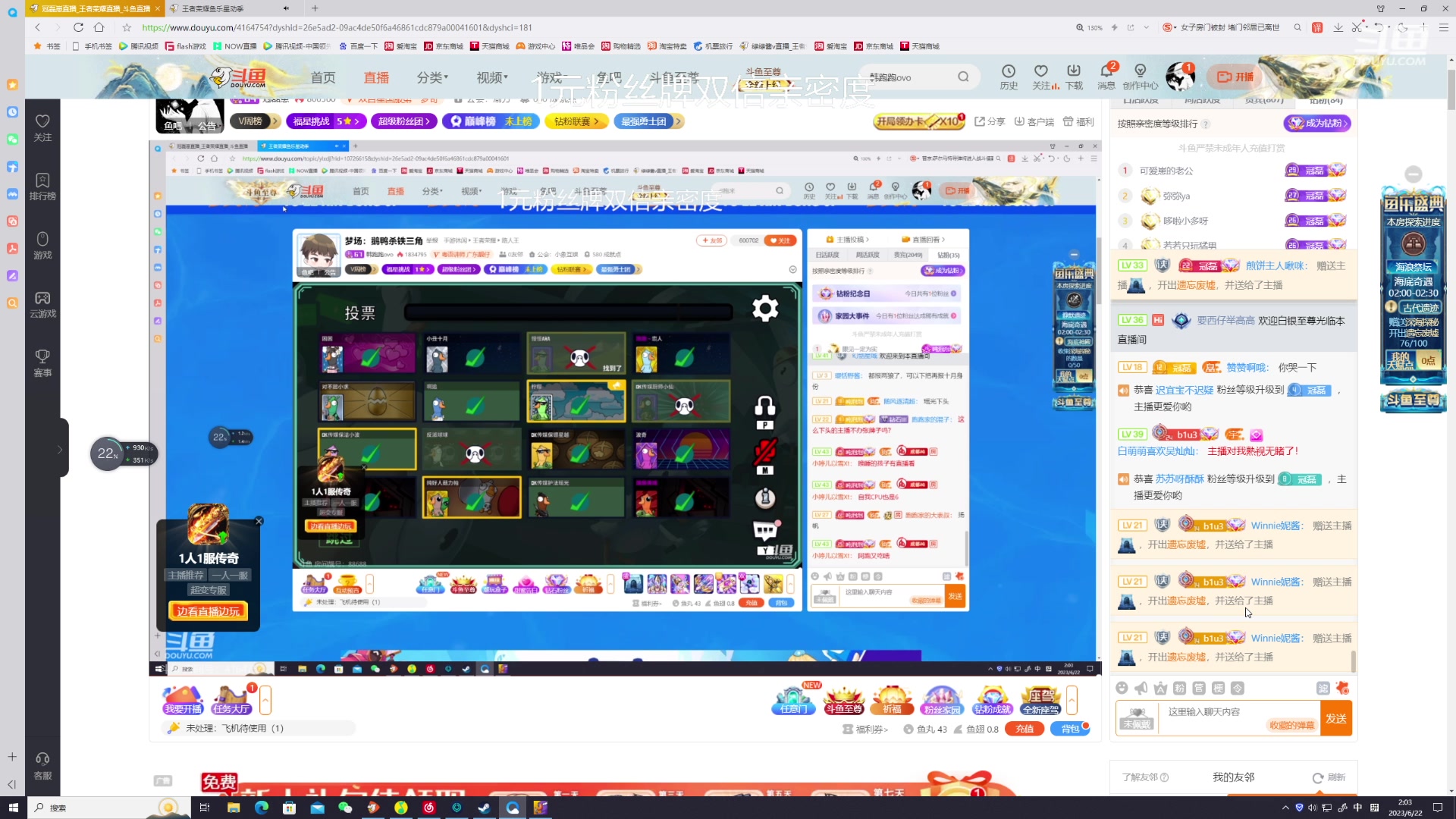Click the 粉 icon in chat toolbar
The width and height of the screenshot is (1456, 819).
coord(1180,688)
